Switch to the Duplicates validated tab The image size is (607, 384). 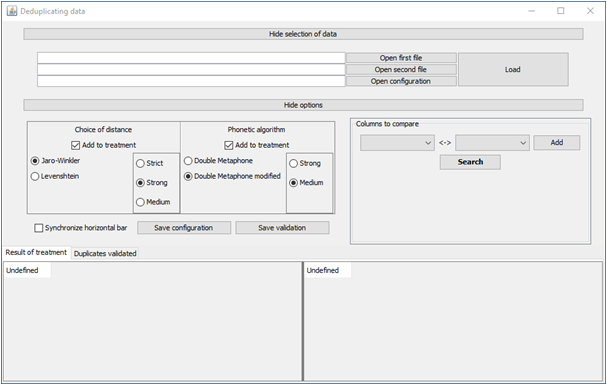(105, 254)
